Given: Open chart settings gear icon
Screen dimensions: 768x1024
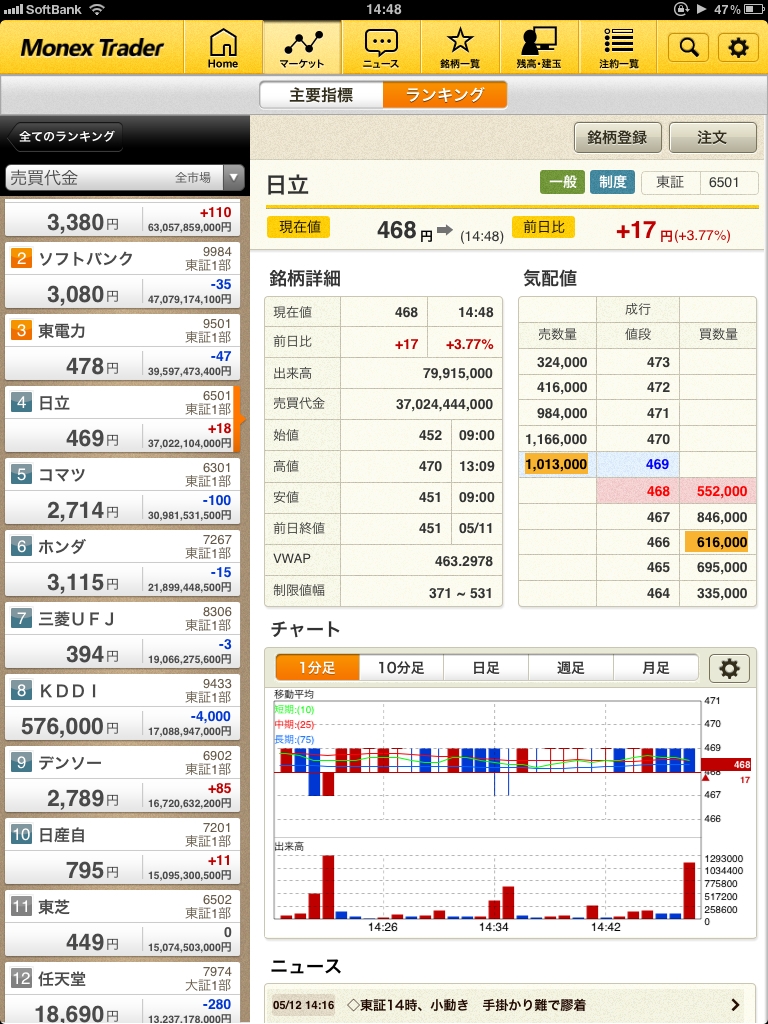Looking at the screenshot, I should pos(729,668).
